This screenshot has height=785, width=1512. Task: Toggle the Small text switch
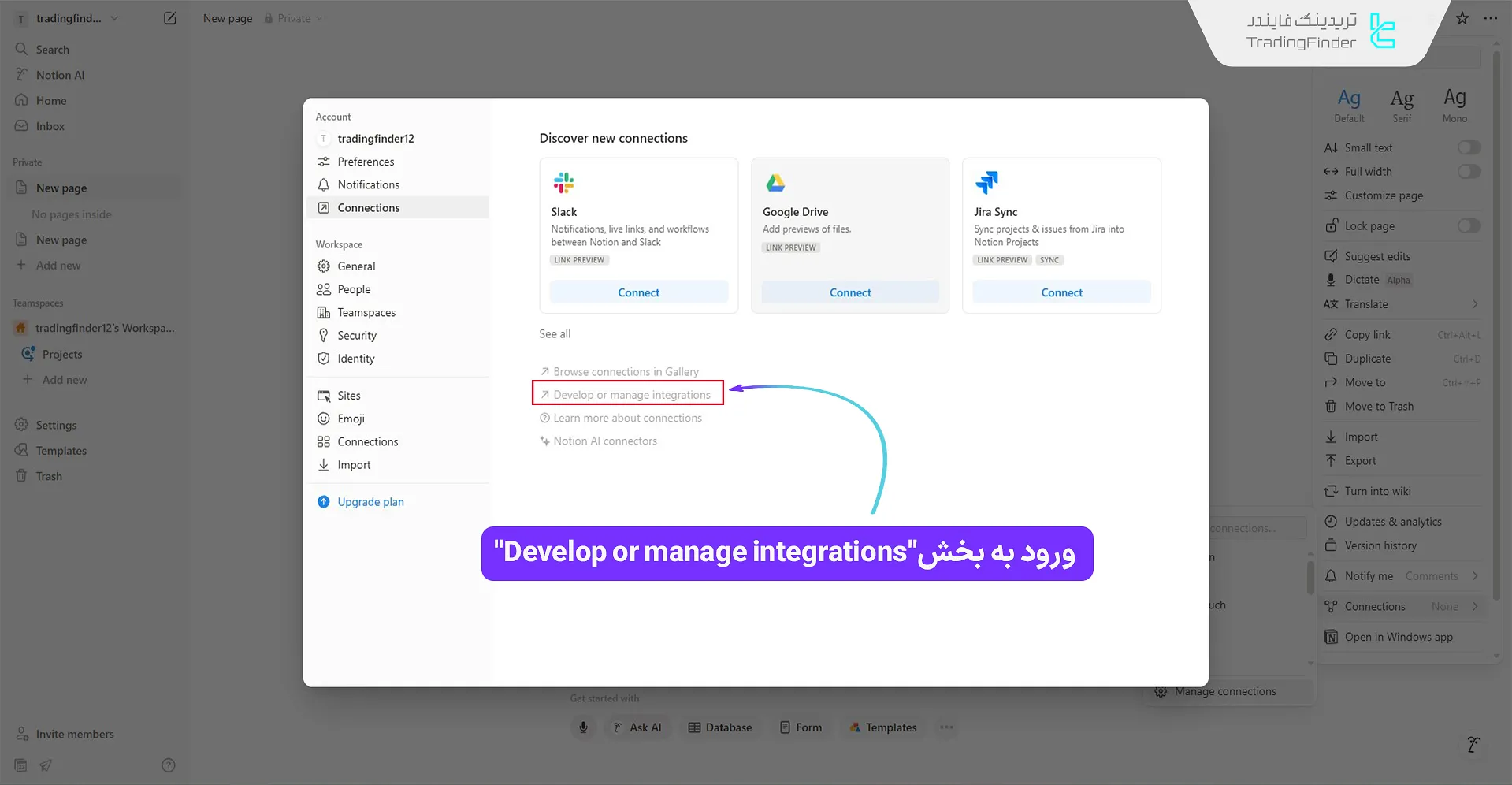[1467, 147]
